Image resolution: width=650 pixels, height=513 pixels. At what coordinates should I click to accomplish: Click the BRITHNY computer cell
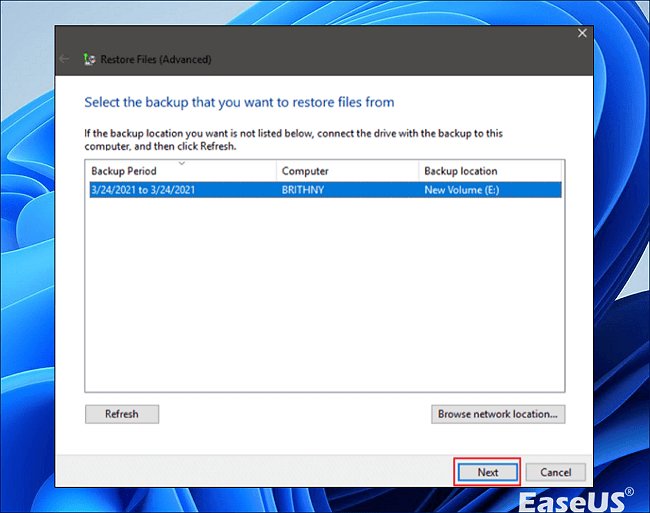303,190
